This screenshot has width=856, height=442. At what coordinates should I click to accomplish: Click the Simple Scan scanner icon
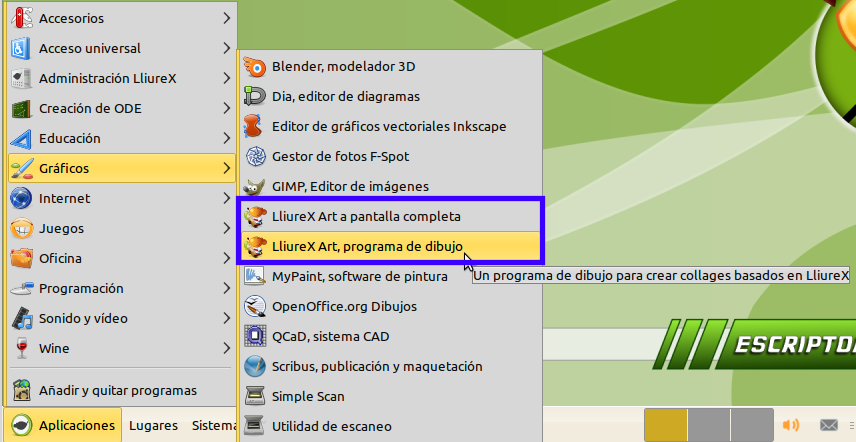pyautogui.click(x=255, y=397)
